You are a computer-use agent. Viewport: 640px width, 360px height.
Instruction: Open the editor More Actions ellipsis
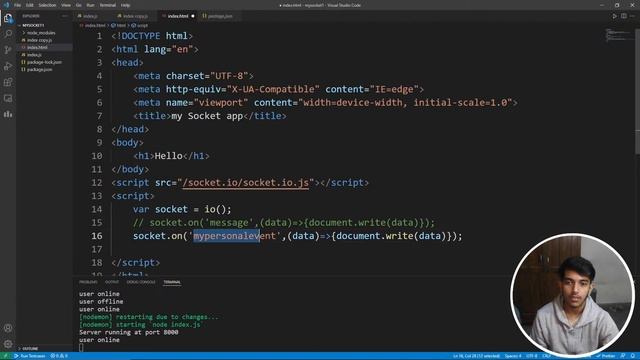tap(633, 16)
